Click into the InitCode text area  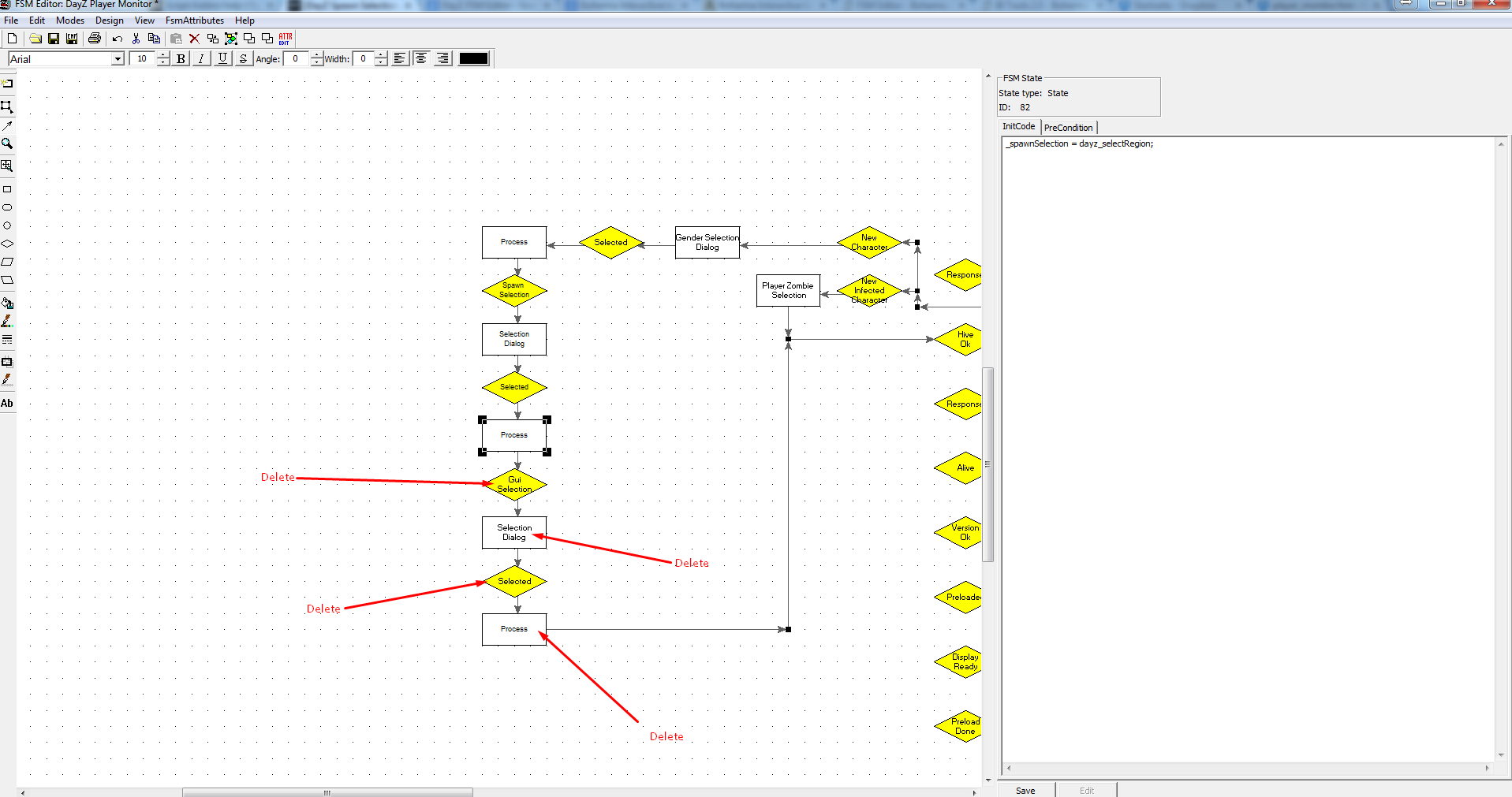pyautogui.click(x=1247, y=449)
